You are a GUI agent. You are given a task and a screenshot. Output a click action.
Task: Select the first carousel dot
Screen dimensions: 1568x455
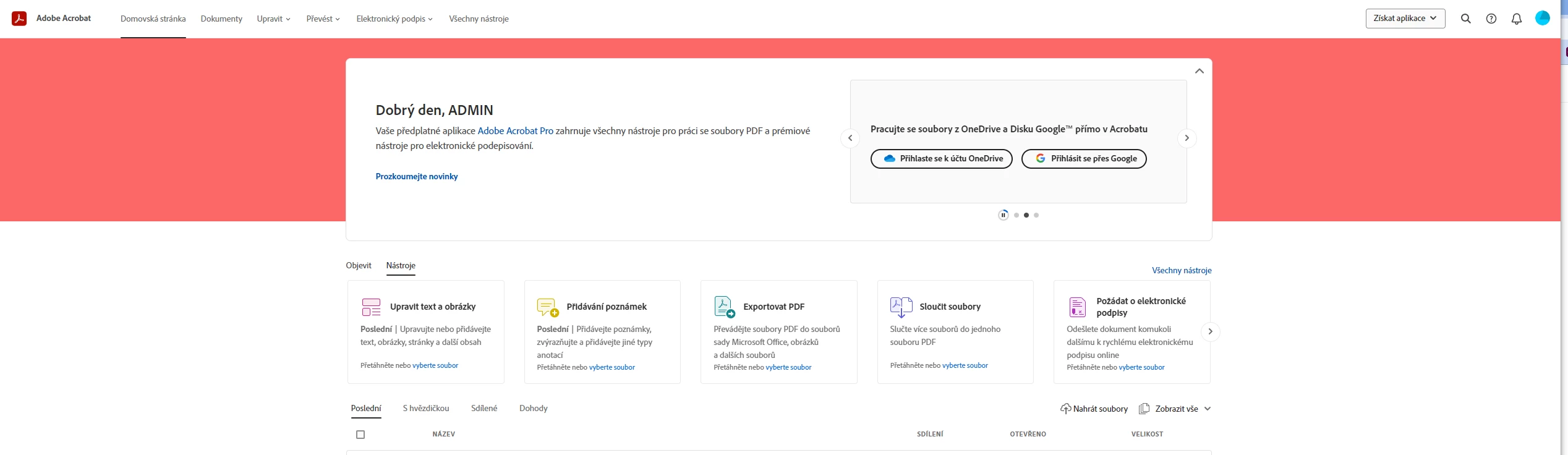click(1016, 215)
